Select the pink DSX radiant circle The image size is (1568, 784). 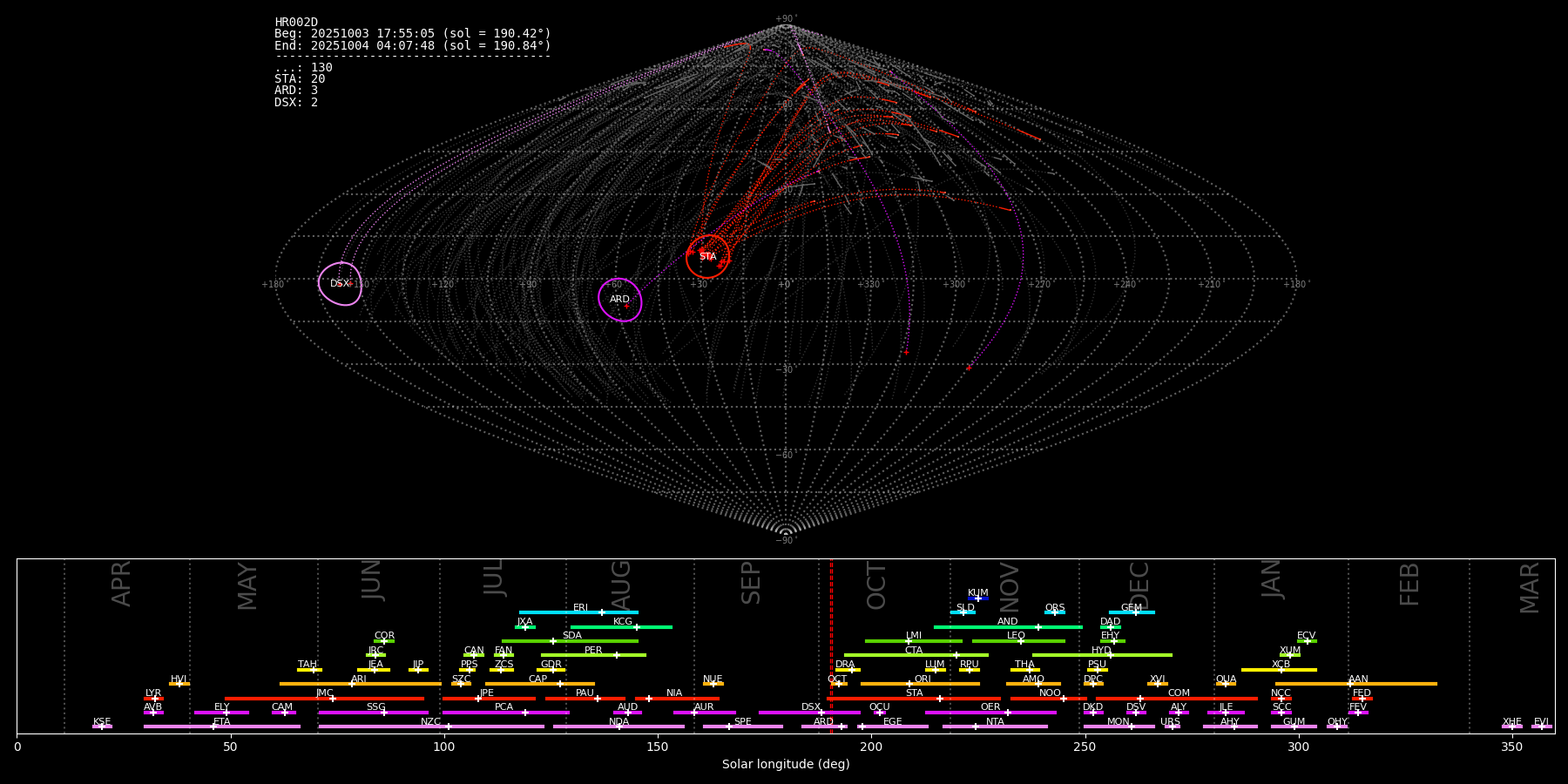pyautogui.click(x=340, y=284)
